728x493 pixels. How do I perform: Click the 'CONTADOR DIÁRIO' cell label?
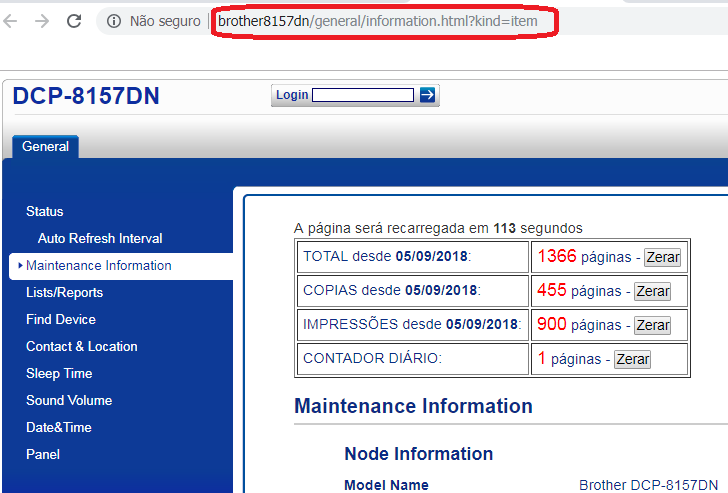coord(372,358)
